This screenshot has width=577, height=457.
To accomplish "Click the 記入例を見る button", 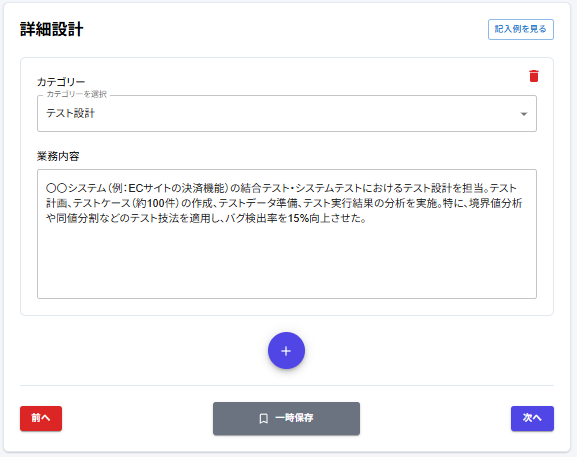I will pos(521,29).
